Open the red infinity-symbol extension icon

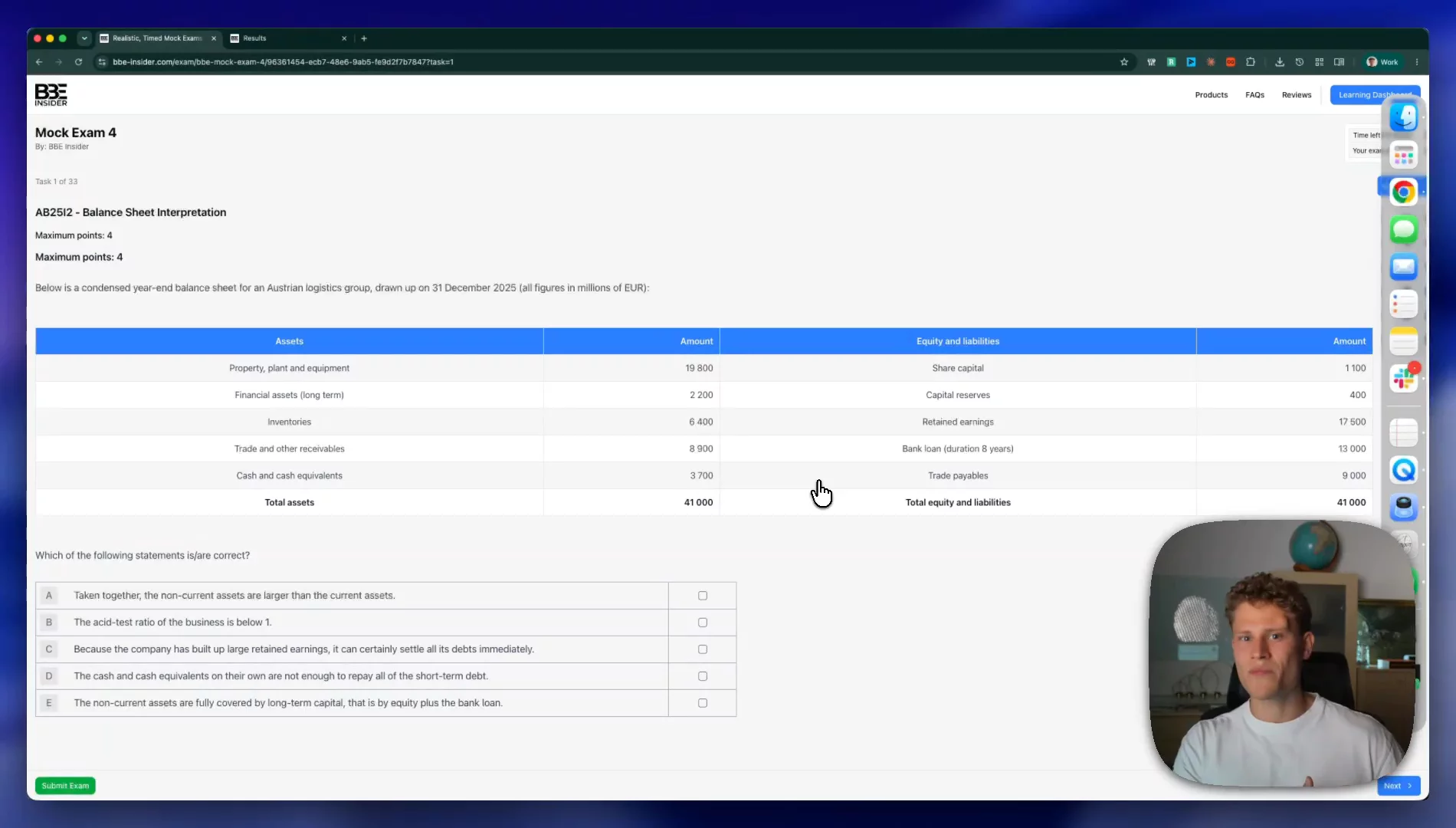(1231, 62)
